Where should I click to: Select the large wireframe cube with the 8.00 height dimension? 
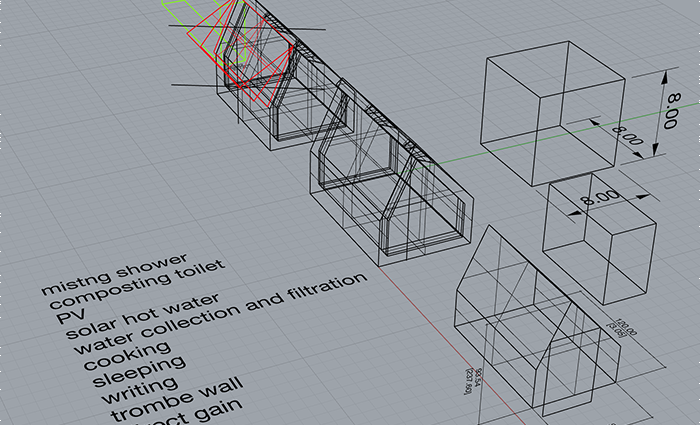tap(553, 113)
